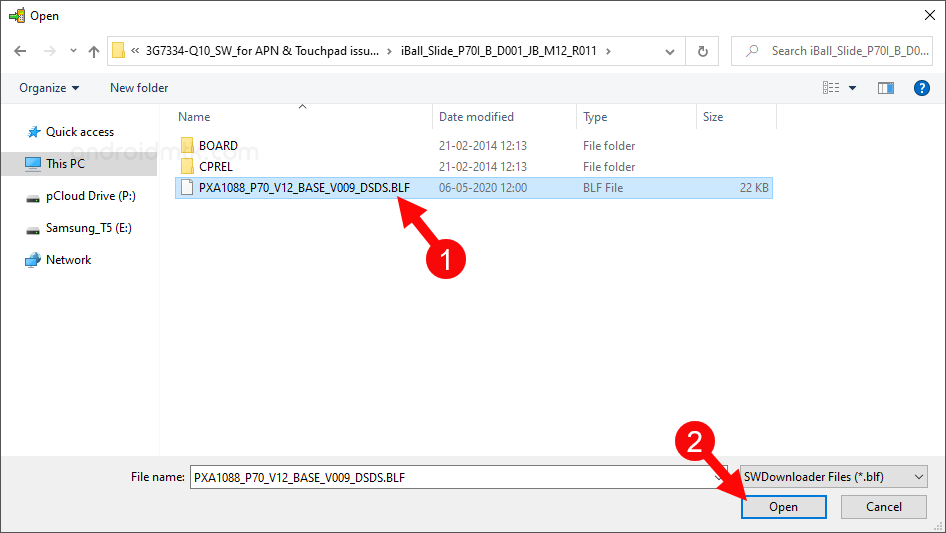Open the BOARD folder
The height and width of the screenshot is (533, 946).
click(x=218, y=146)
